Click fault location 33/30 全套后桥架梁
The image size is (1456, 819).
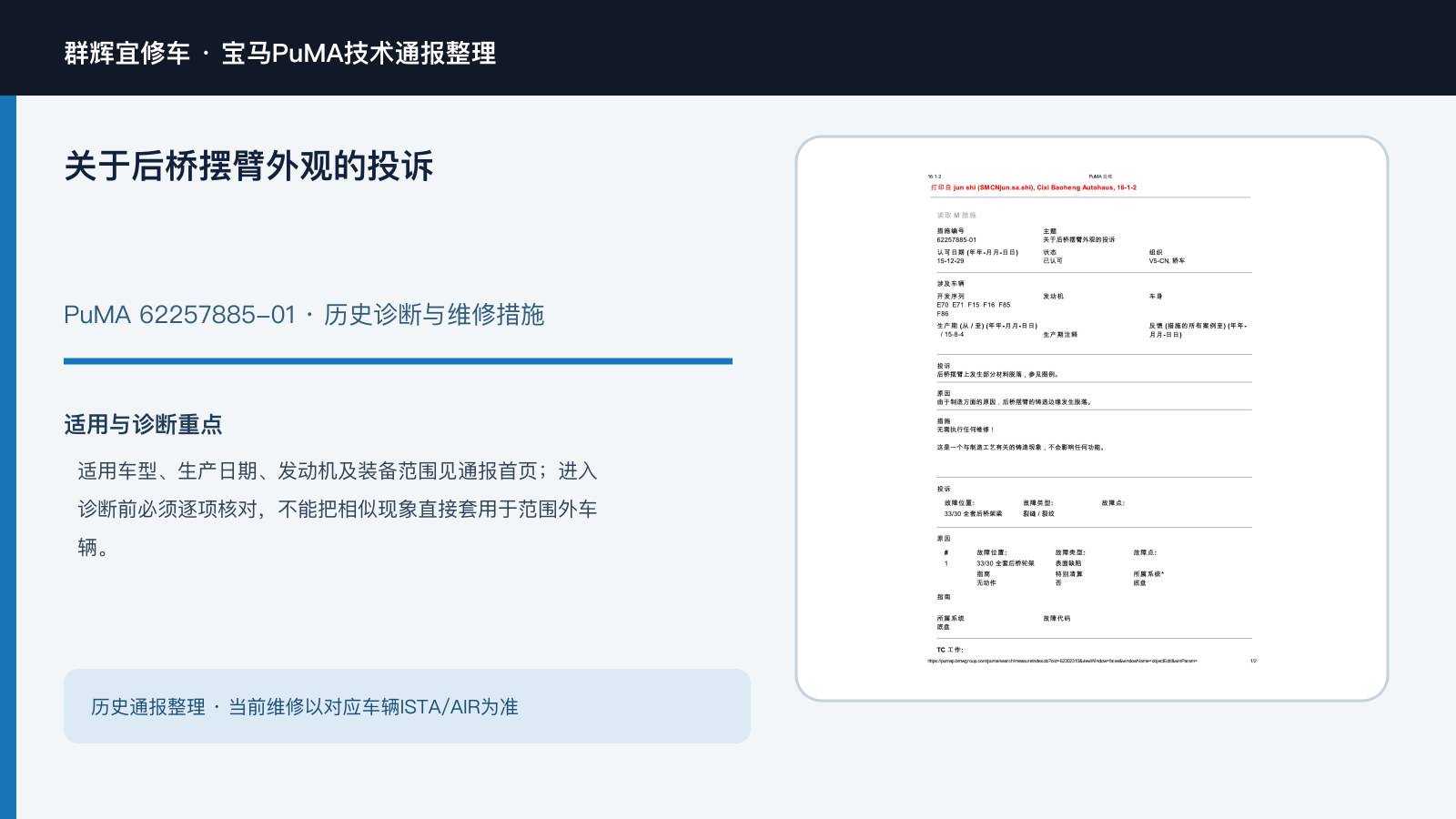point(973,514)
